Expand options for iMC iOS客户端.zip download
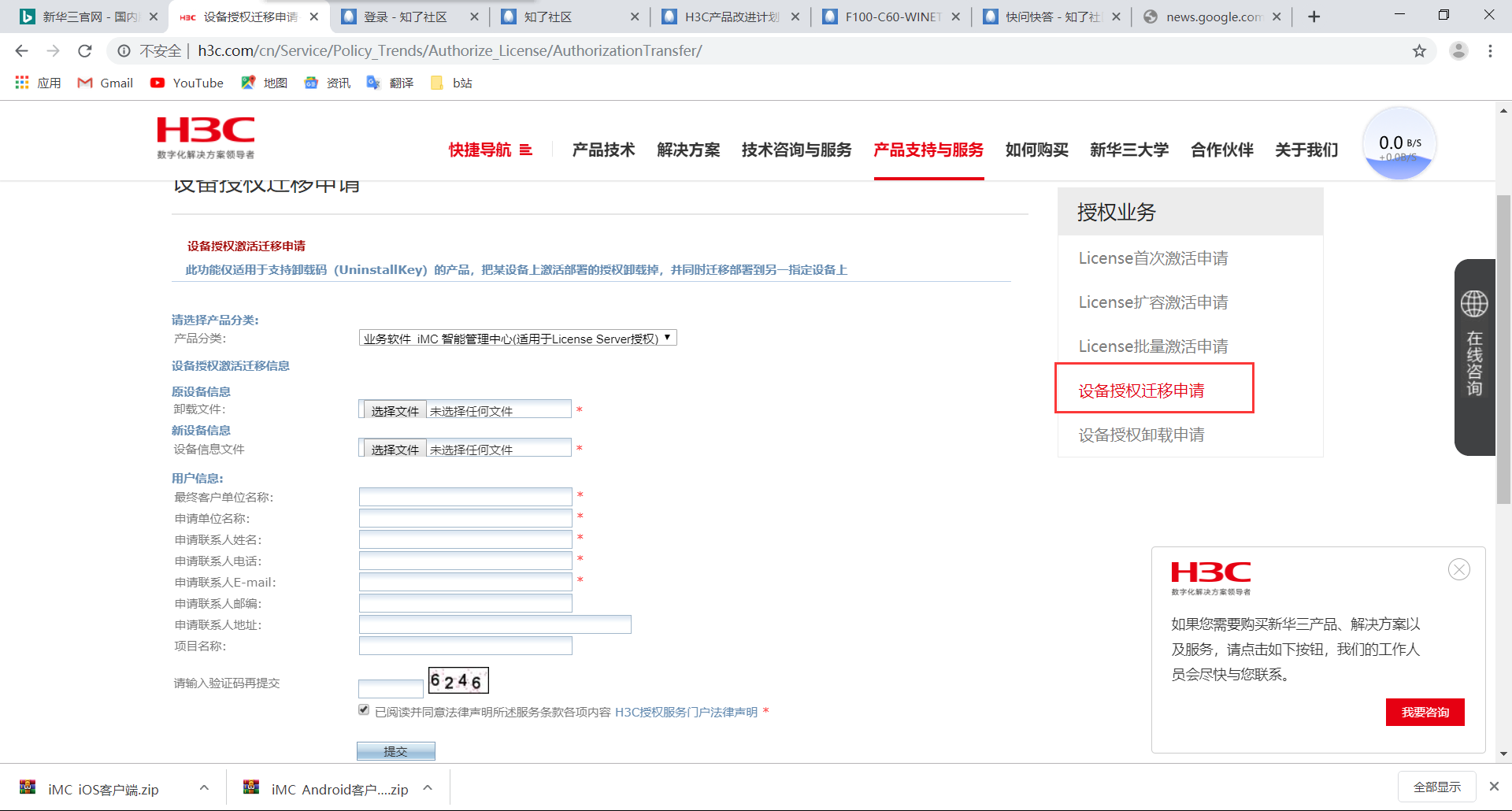1512x811 pixels. pyautogui.click(x=204, y=787)
